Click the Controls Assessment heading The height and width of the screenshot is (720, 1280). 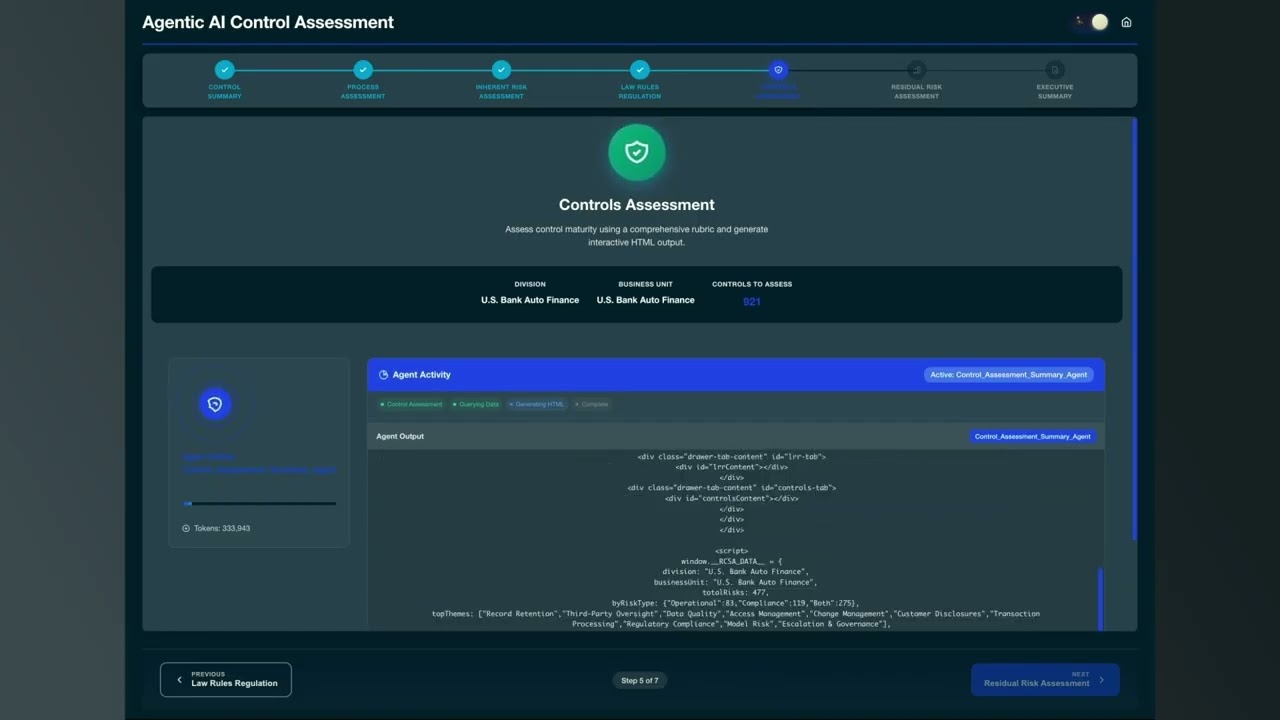pyautogui.click(x=637, y=205)
